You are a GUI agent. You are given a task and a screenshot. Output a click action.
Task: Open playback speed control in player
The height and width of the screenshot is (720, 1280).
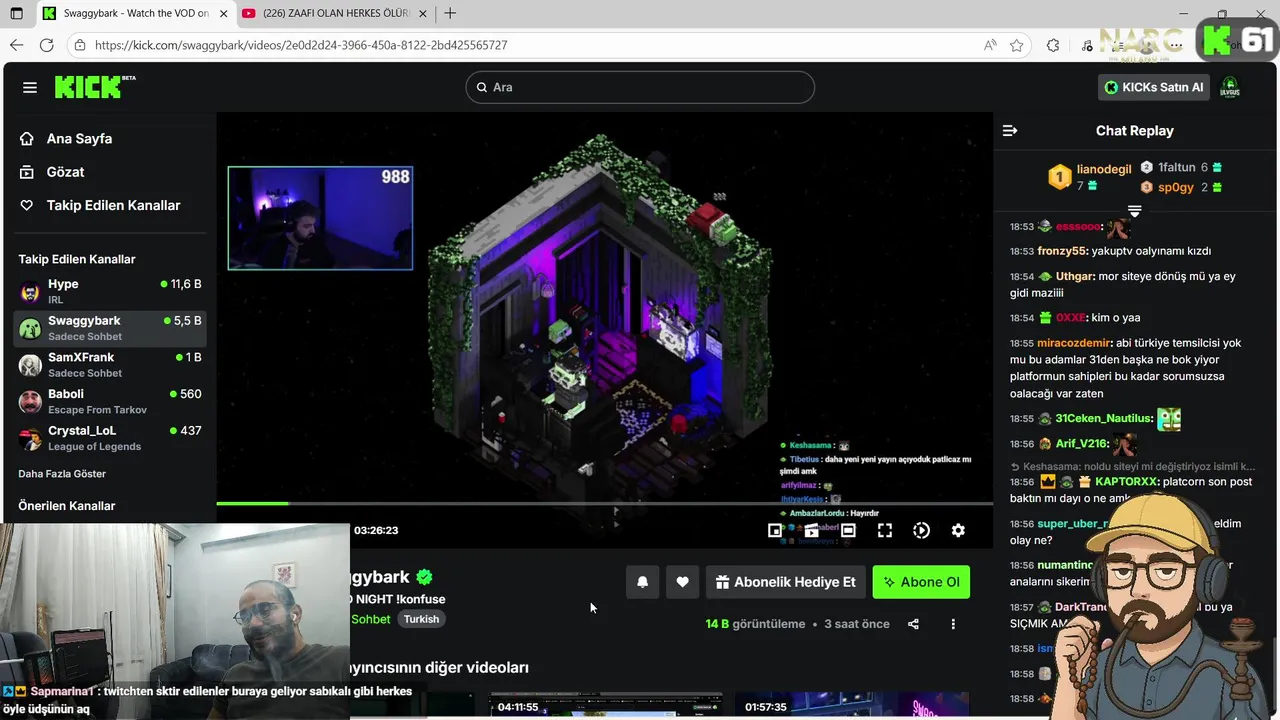(921, 531)
